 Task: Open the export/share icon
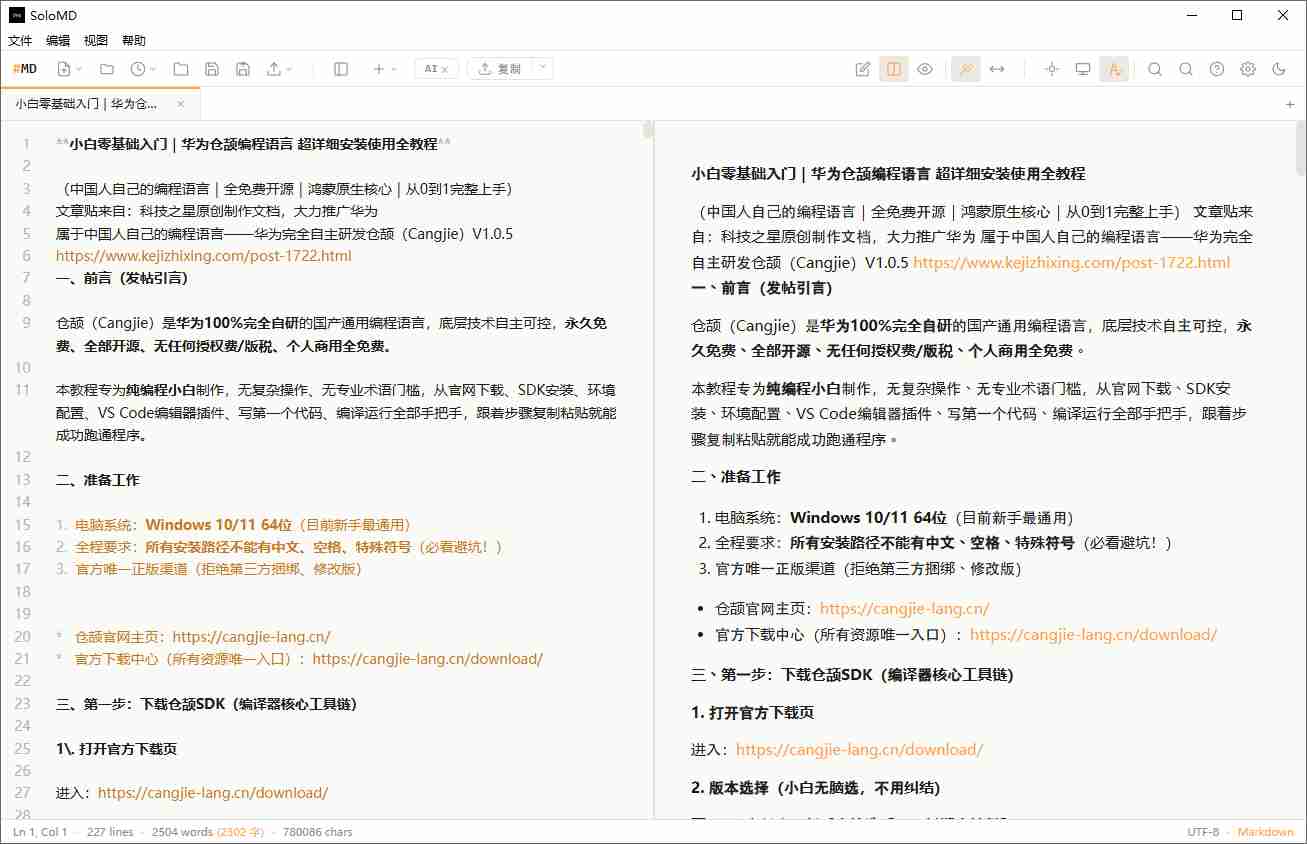(x=271, y=68)
